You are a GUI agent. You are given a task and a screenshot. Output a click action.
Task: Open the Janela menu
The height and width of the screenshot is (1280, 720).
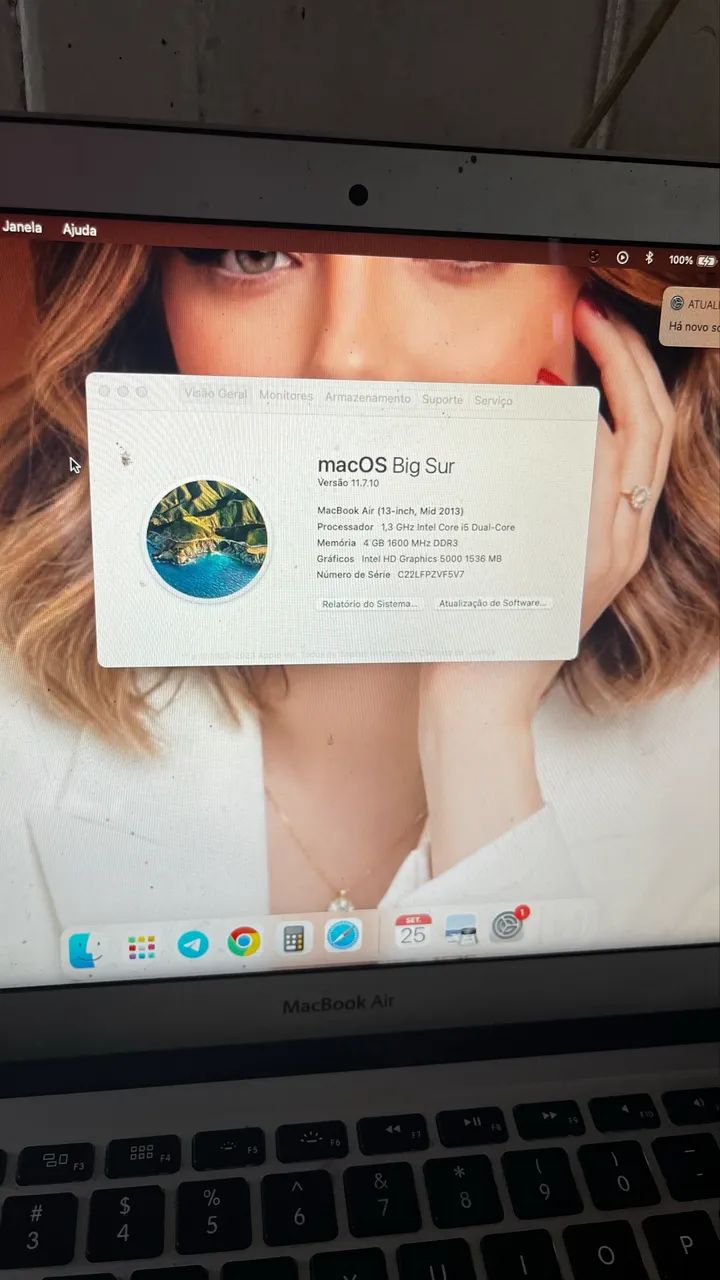[22, 227]
